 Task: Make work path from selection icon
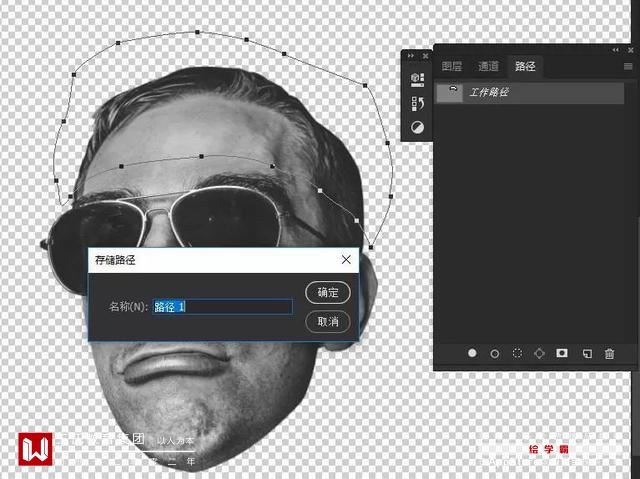tap(539, 353)
